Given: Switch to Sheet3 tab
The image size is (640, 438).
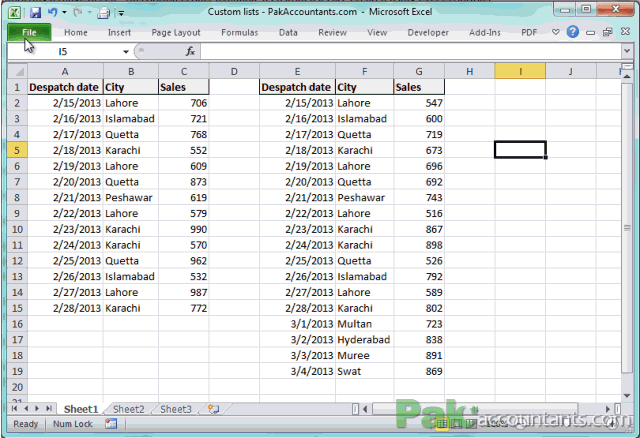Looking at the screenshot, I should (x=176, y=409).
